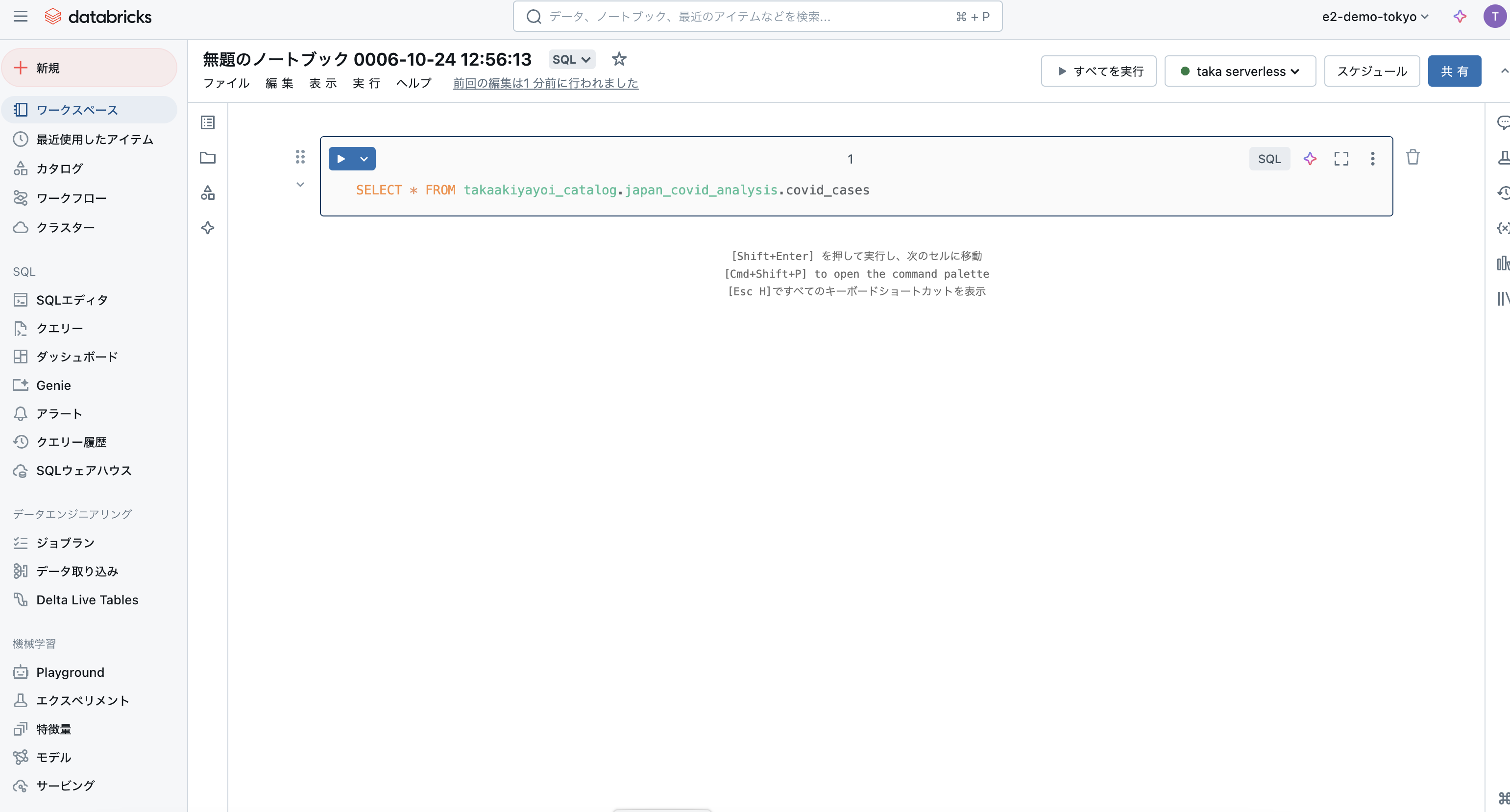This screenshot has width=1510, height=812.
Task: Open the workspace folder browser panel
Action: pyautogui.click(x=208, y=158)
